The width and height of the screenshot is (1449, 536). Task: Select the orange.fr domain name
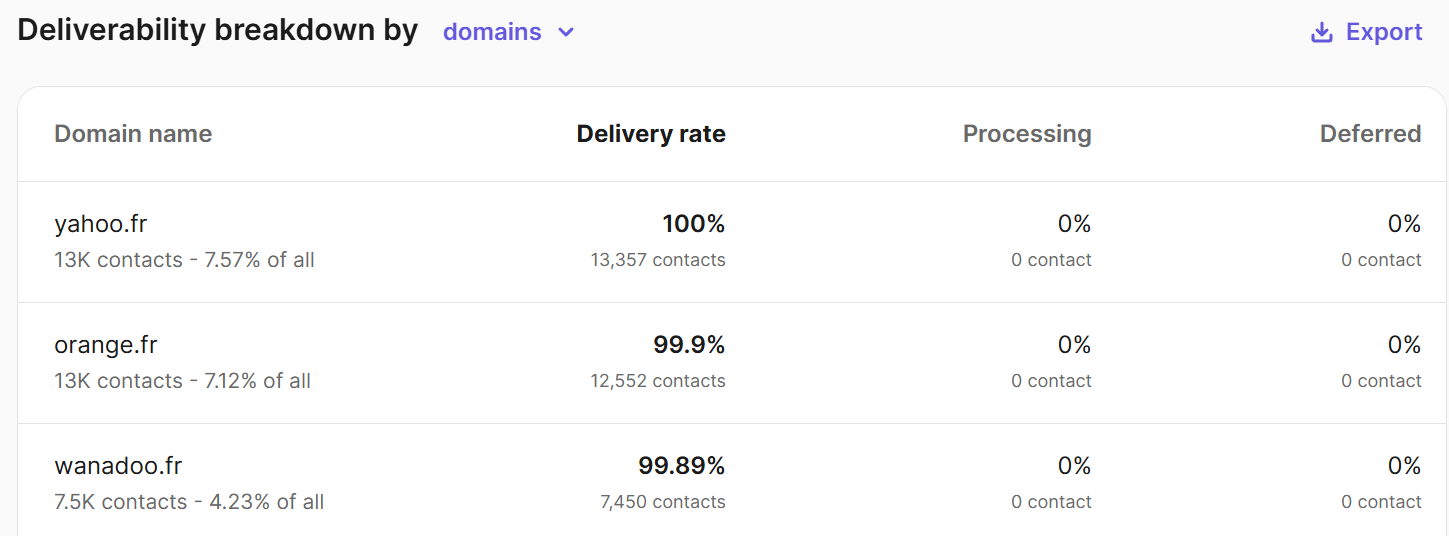click(106, 345)
